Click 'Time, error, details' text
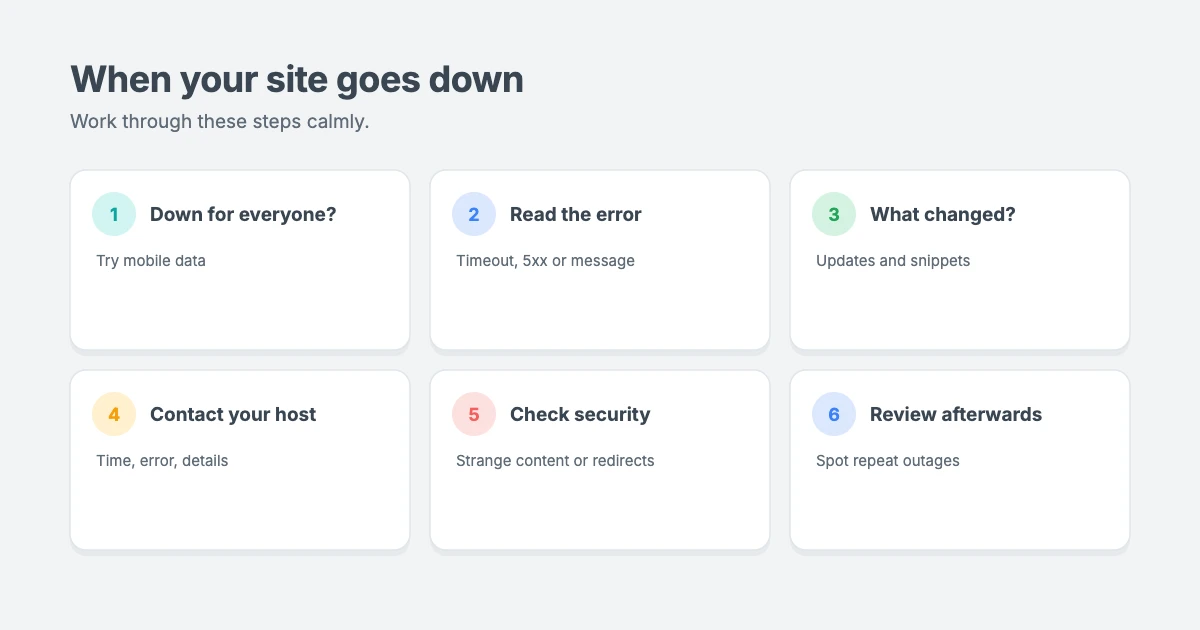The height and width of the screenshot is (630, 1200). point(162,461)
